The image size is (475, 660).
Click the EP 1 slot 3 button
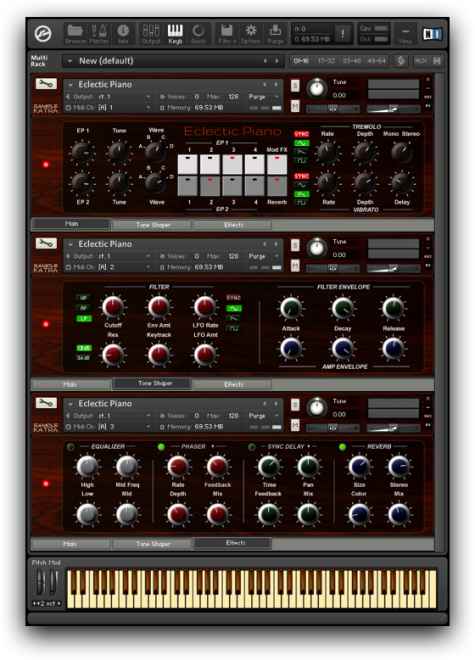pos(232,165)
